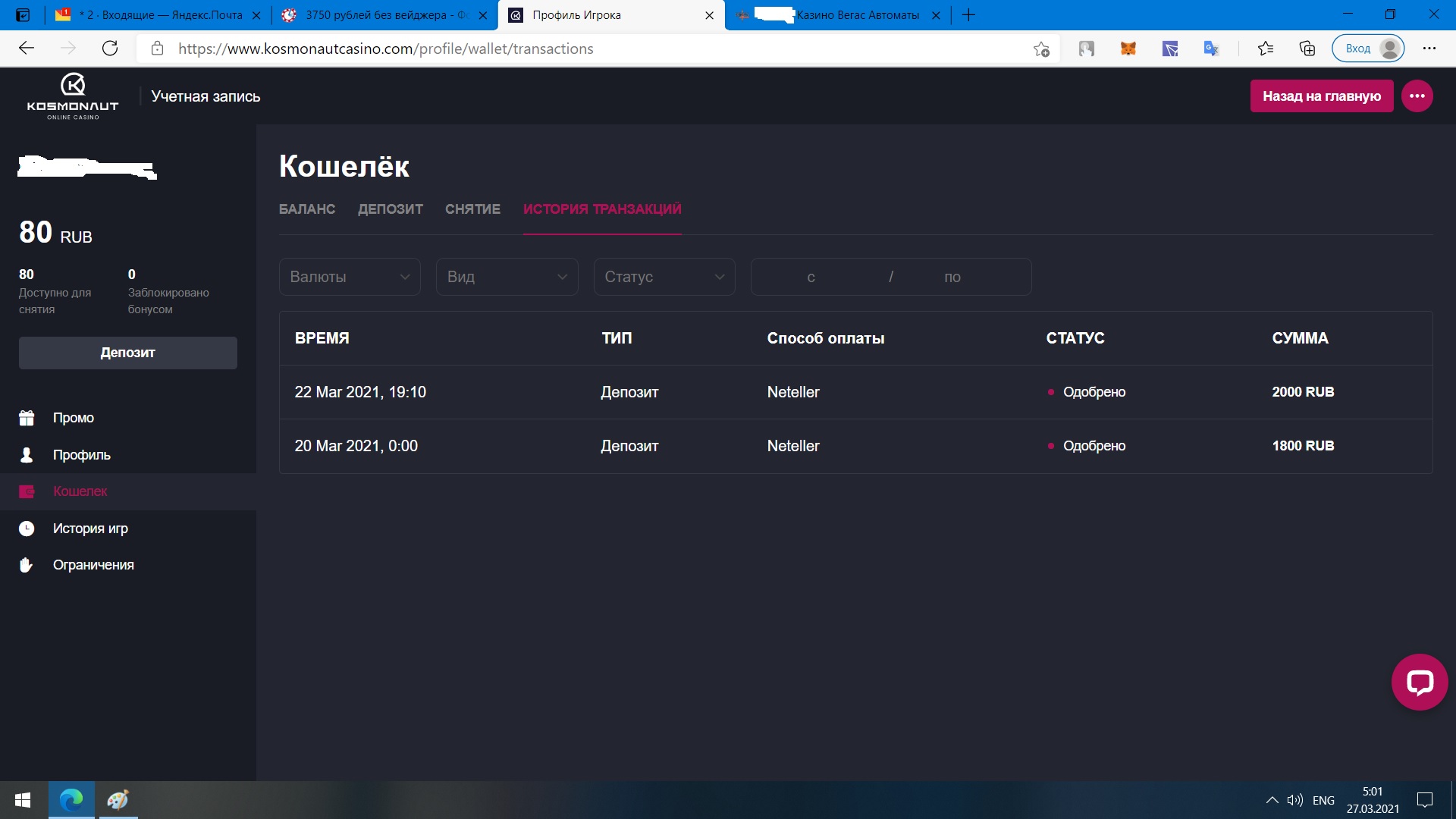
Task: Open browser Settings and more menu
Action: pos(1429,49)
